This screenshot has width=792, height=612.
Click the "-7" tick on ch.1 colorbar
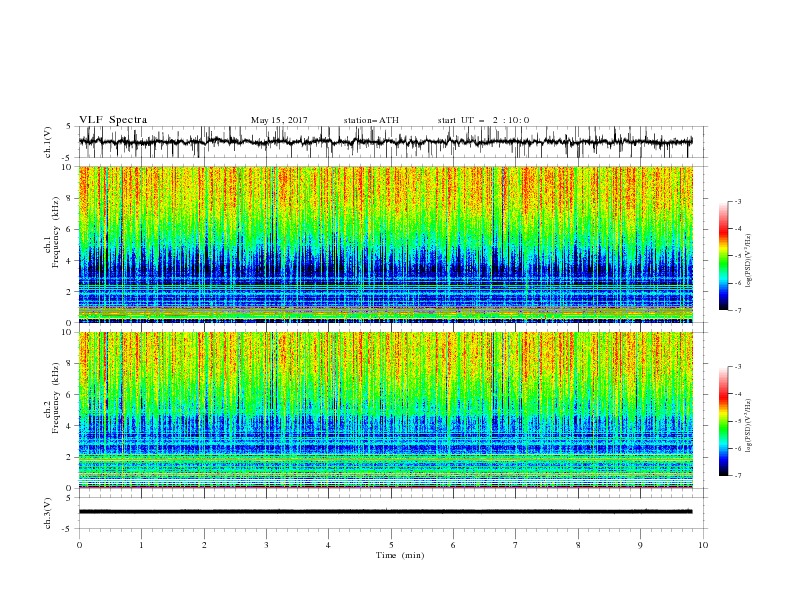(x=737, y=310)
